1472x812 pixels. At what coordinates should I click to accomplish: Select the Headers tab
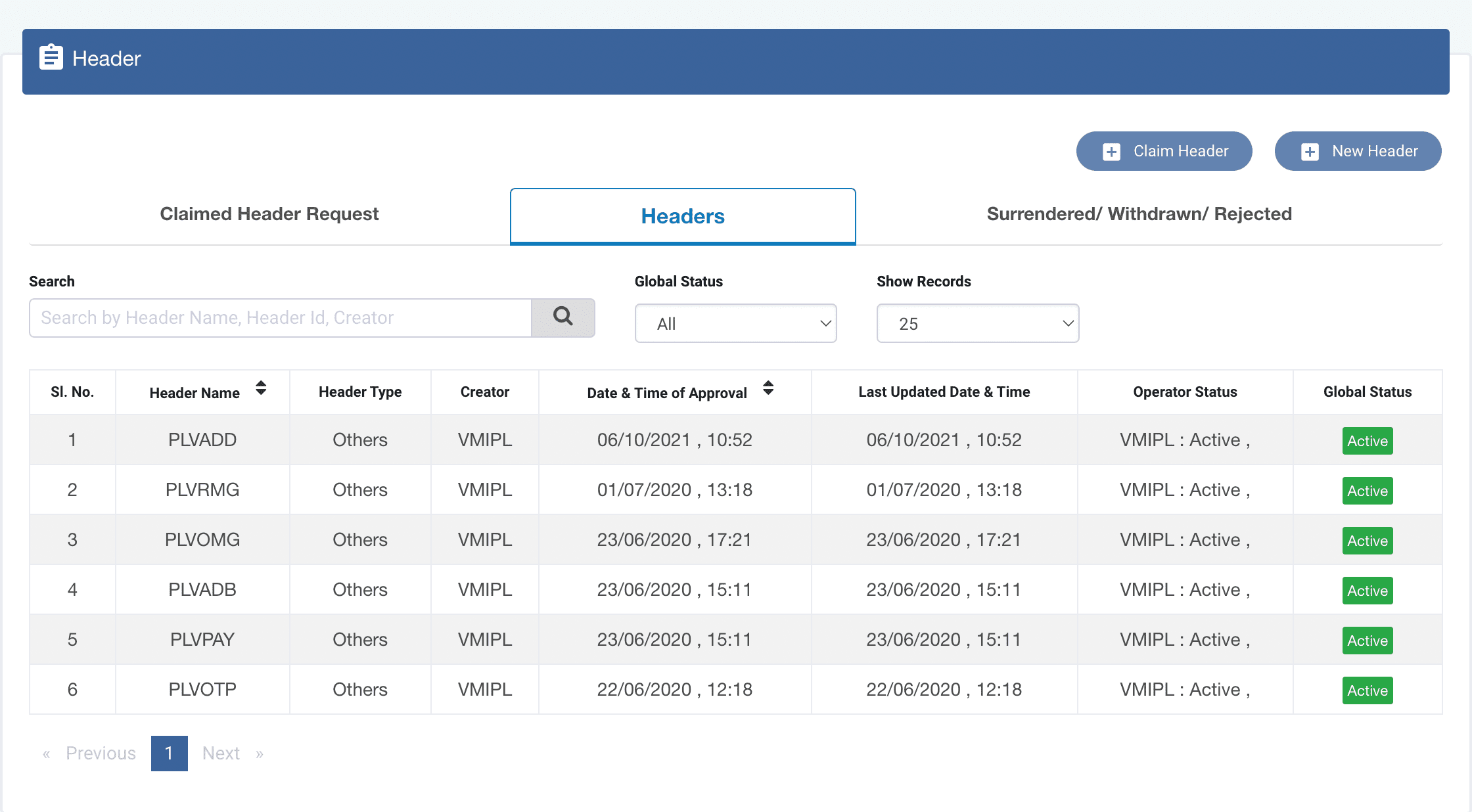pos(682,215)
